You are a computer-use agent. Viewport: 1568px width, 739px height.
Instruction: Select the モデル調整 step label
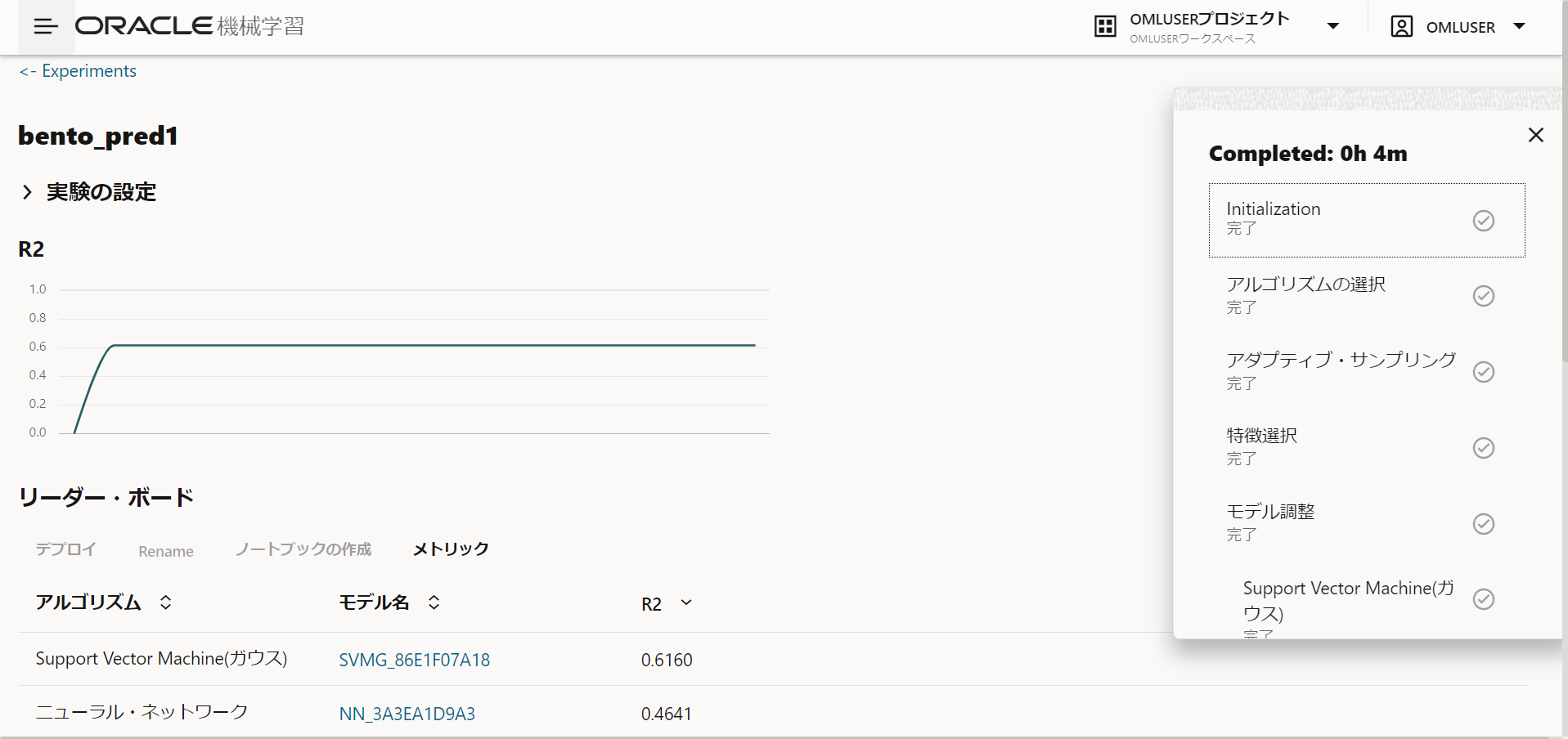tap(1270, 512)
